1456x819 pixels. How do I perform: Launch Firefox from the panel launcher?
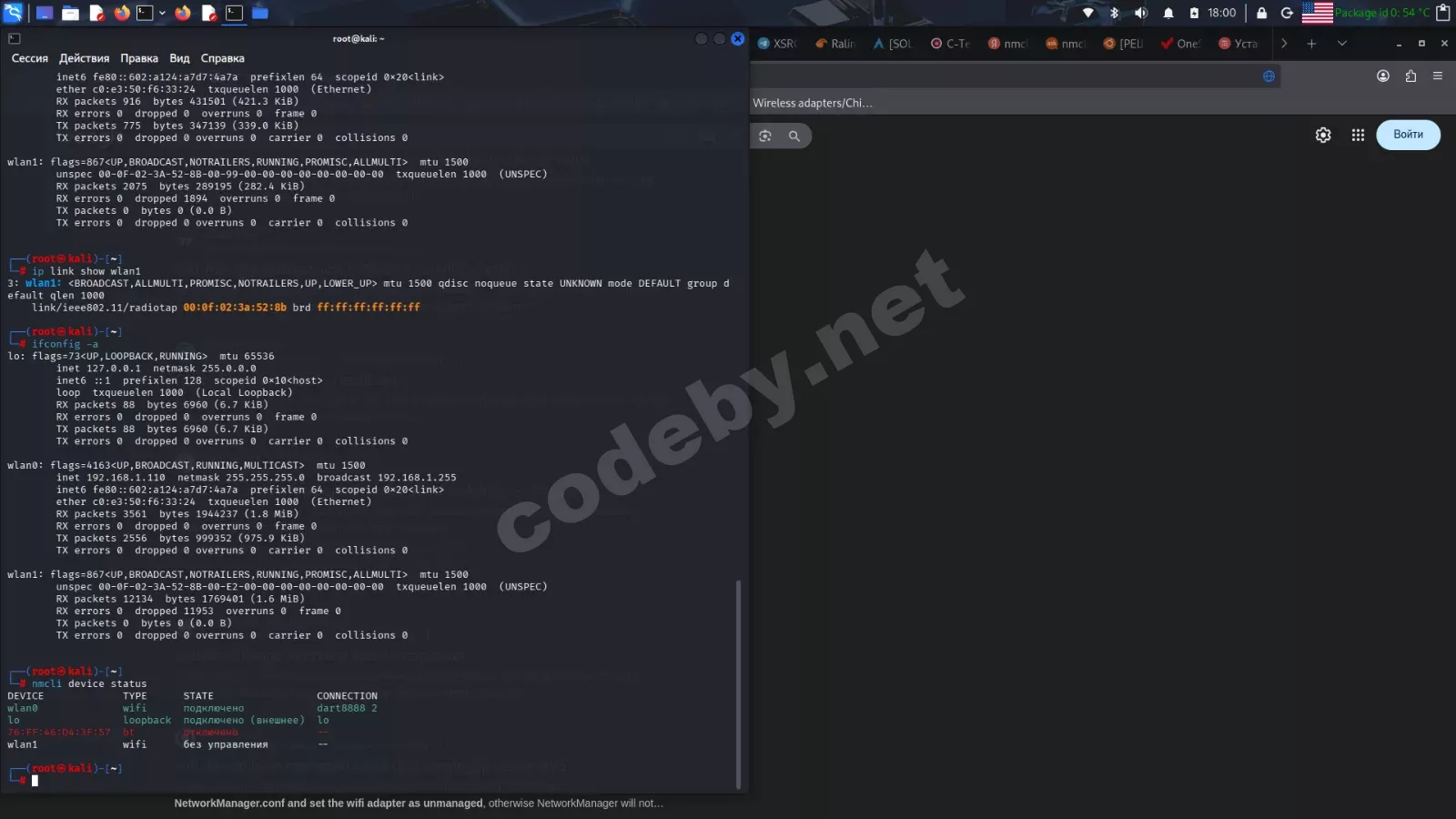[122, 13]
